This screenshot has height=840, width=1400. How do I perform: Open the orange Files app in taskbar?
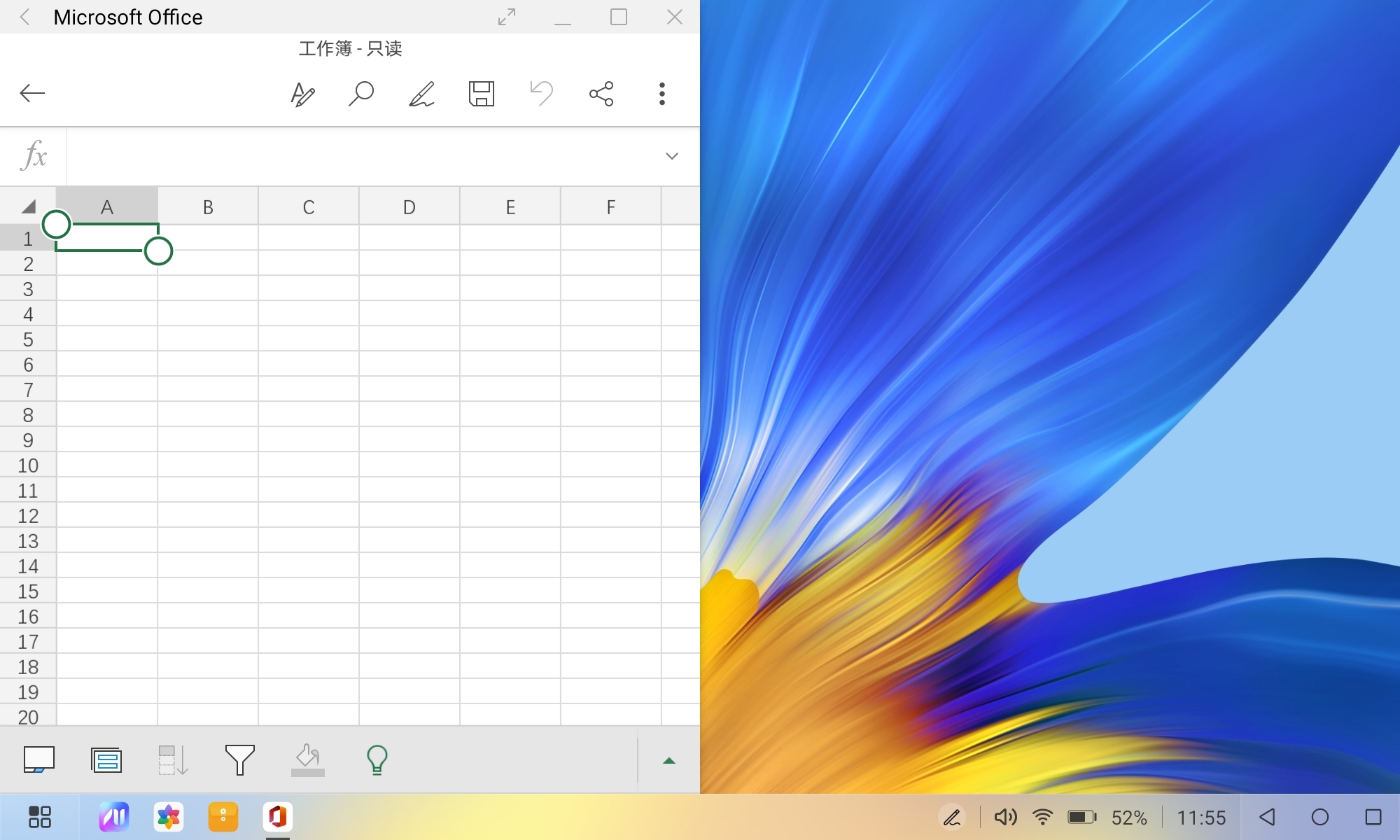coord(223,817)
